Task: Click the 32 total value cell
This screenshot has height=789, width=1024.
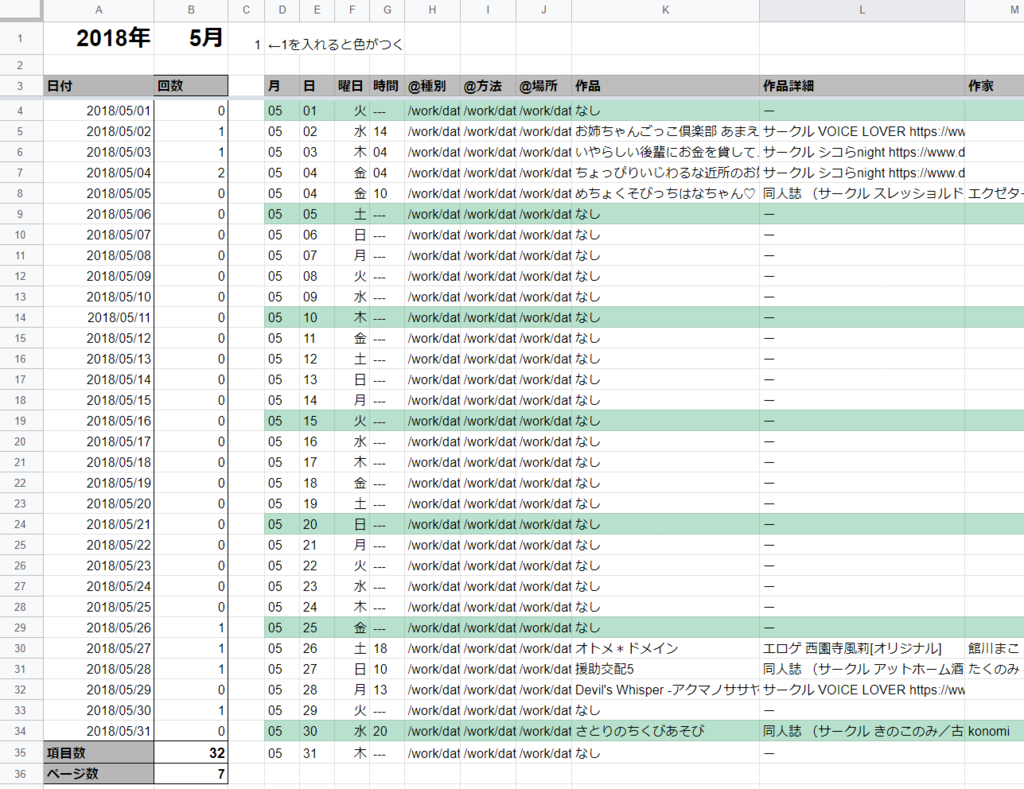Action: (x=191, y=752)
